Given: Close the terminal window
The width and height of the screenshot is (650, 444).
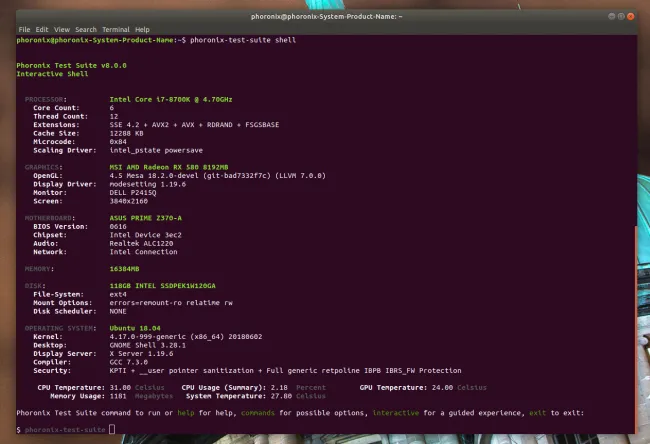Looking at the screenshot, I should [x=631, y=16].
